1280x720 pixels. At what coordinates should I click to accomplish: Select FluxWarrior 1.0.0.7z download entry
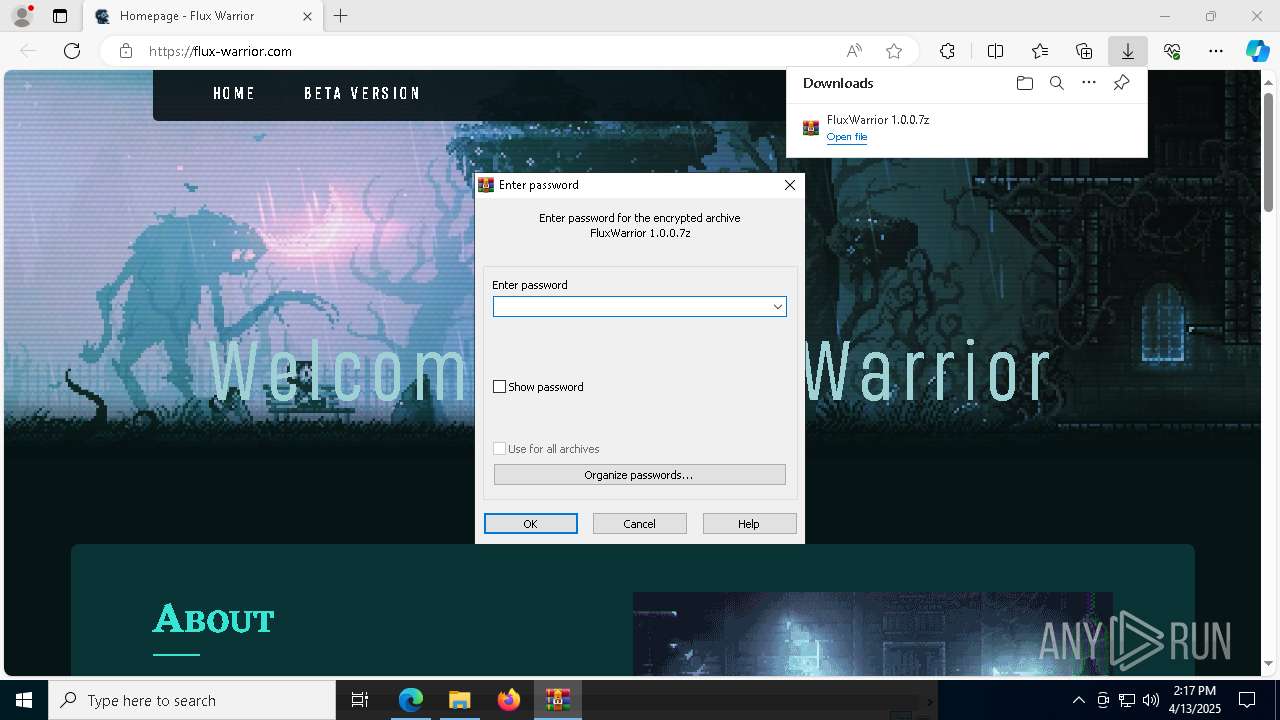tap(967, 128)
